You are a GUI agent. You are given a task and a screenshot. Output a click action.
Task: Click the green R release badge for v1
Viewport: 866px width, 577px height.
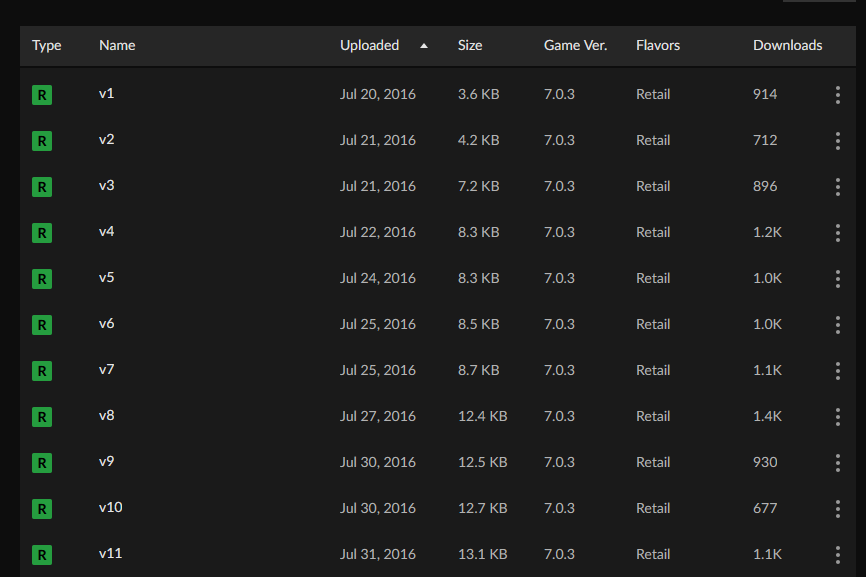42,95
